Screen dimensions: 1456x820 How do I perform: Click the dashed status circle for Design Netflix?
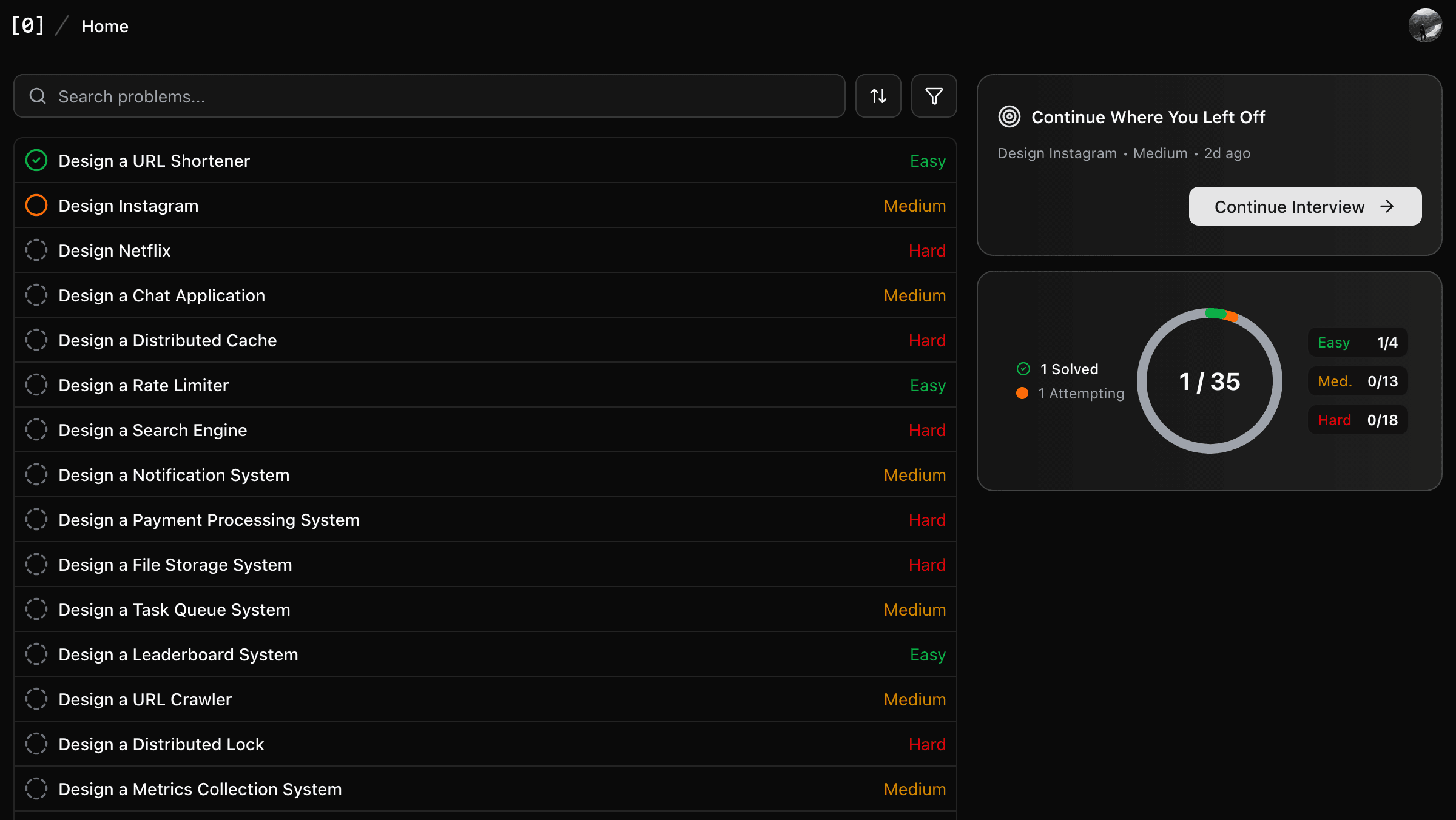[36, 250]
